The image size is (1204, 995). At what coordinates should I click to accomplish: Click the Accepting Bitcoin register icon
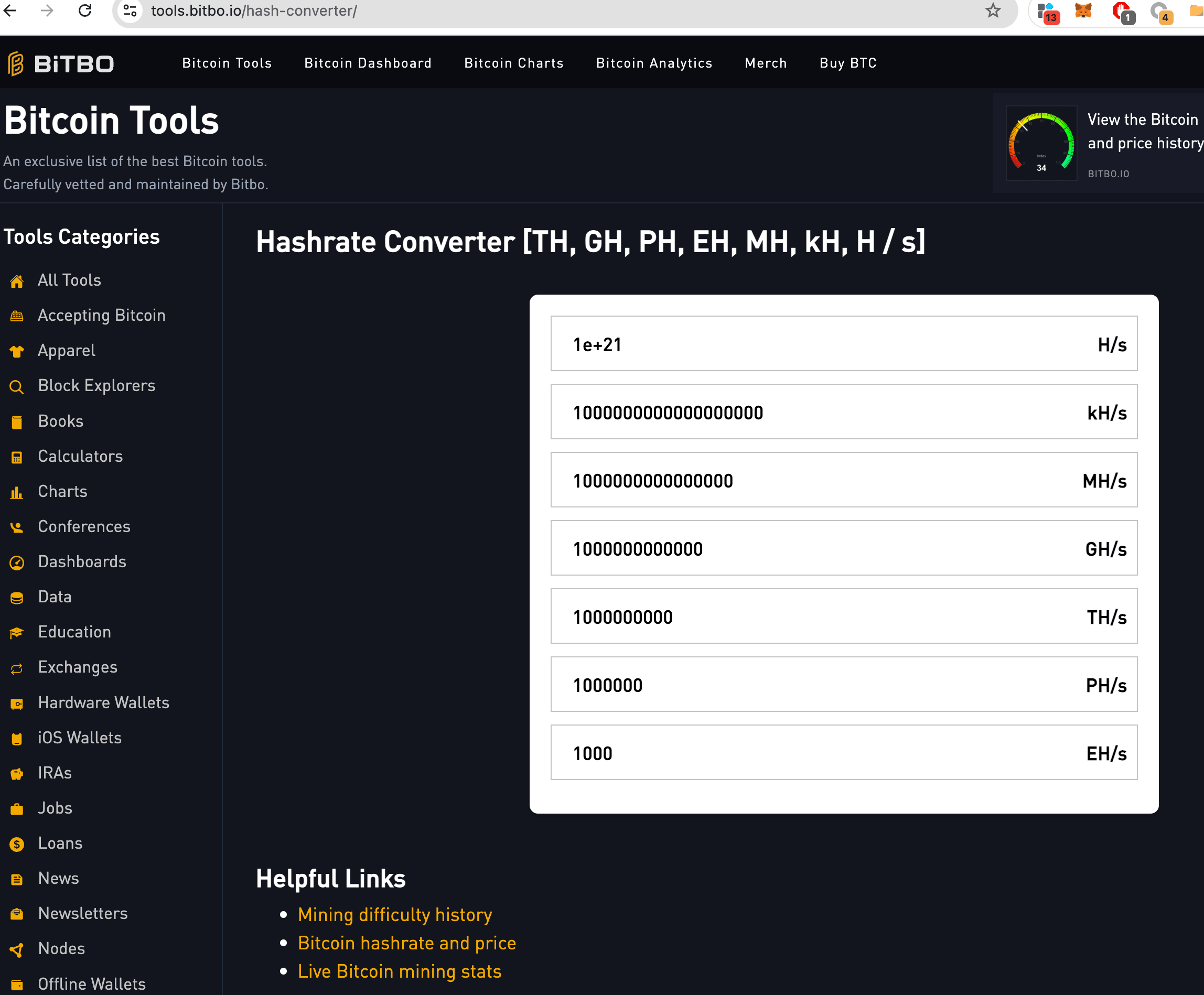pos(17,316)
